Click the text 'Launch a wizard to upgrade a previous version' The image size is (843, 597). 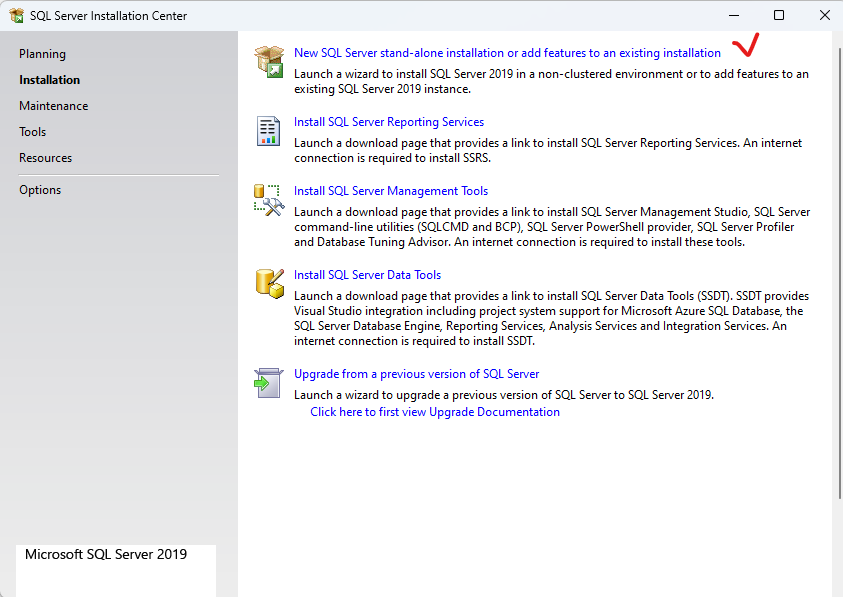[x=504, y=395]
